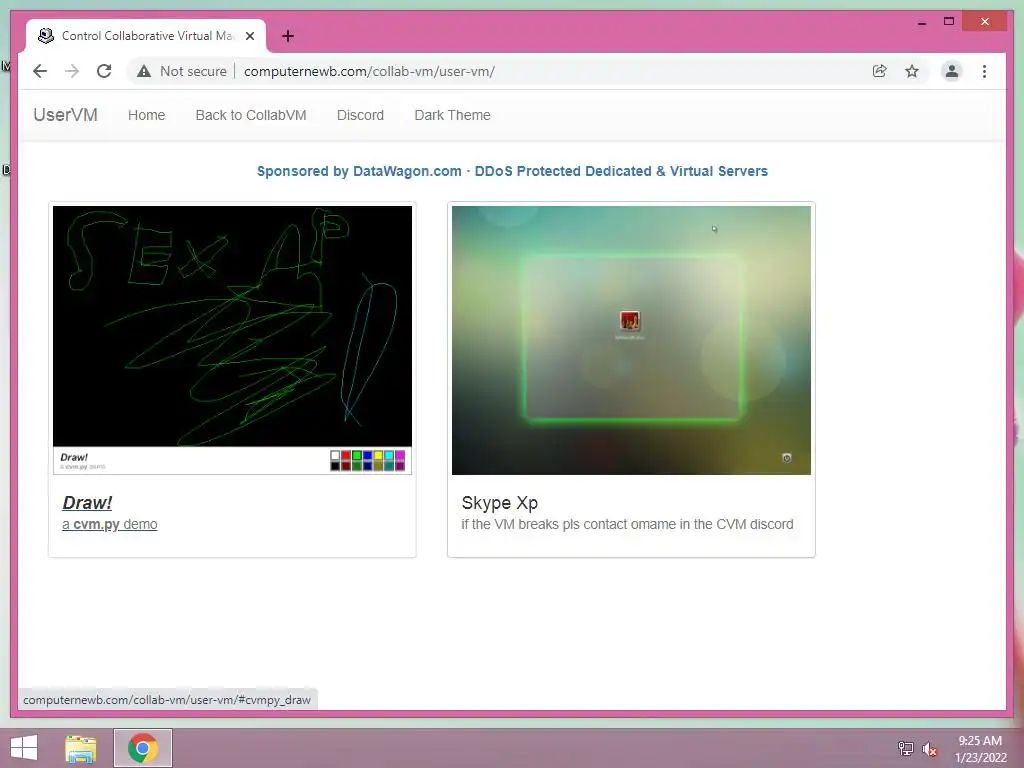The height and width of the screenshot is (768, 1024).
Task: Click the muted volume tray icon
Action: point(930,749)
